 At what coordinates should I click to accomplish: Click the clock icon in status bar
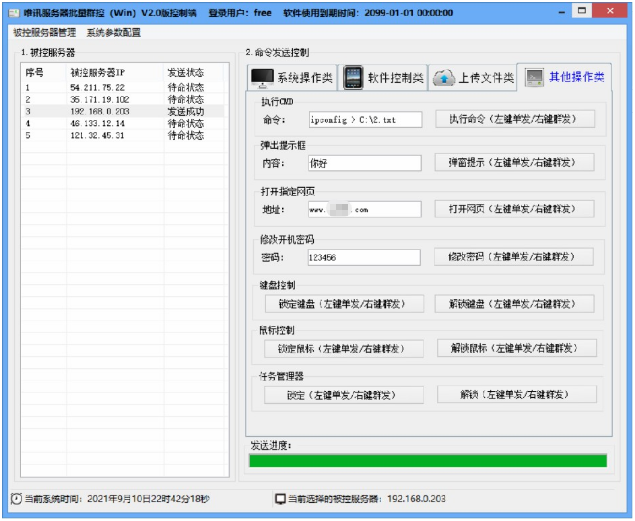pyautogui.click(x=16, y=498)
